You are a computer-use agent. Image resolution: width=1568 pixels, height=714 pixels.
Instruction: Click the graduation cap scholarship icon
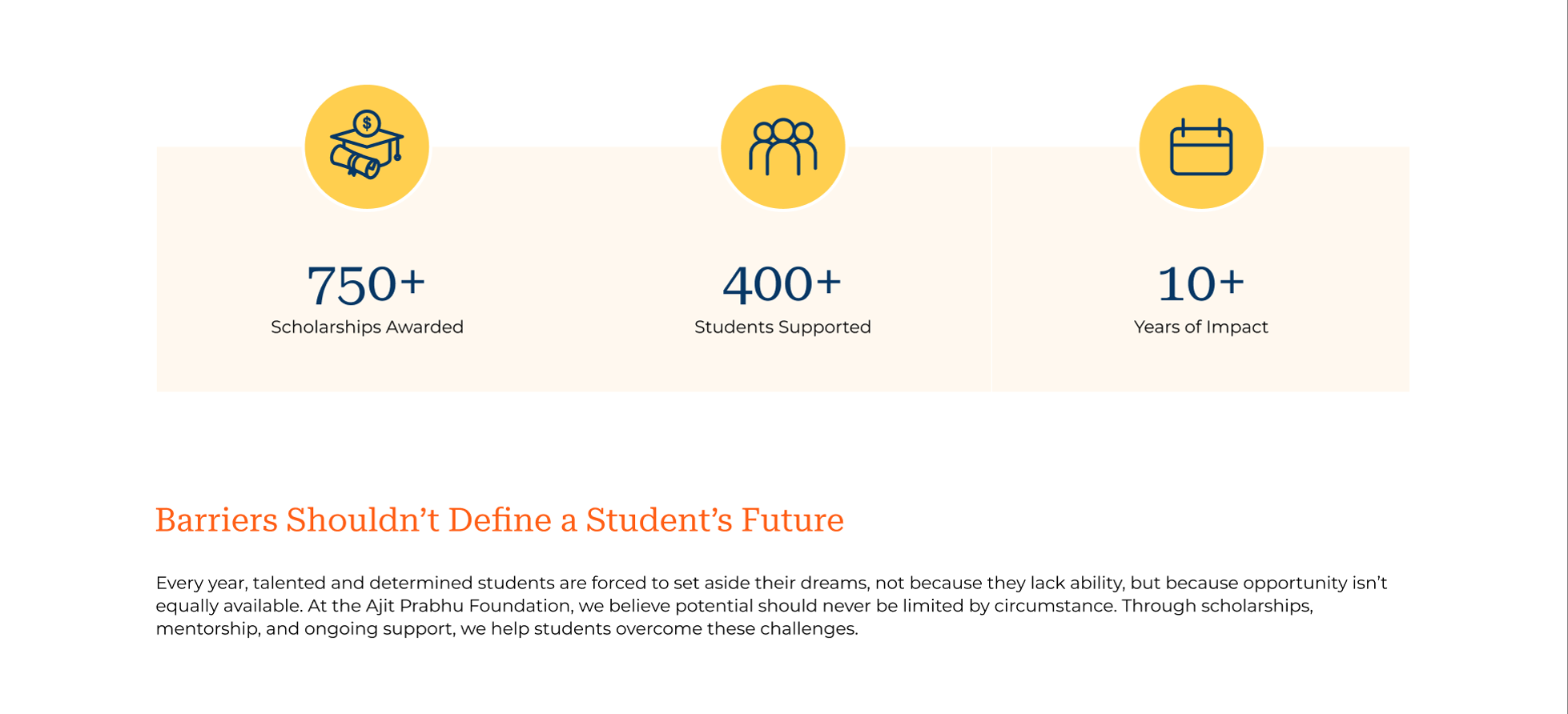coord(367,145)
